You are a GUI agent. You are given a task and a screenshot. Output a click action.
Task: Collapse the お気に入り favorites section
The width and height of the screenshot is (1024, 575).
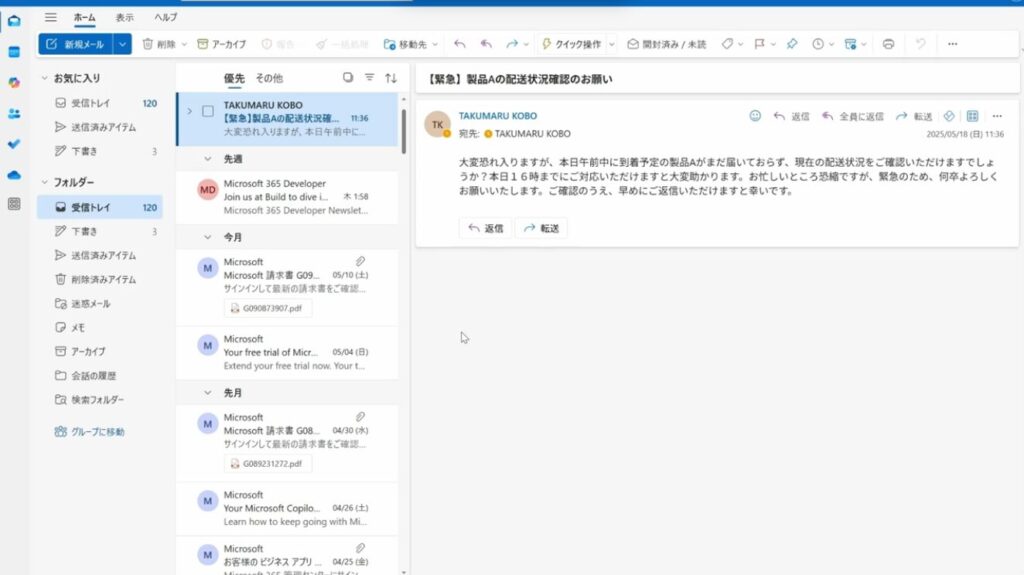pos(44,78)
